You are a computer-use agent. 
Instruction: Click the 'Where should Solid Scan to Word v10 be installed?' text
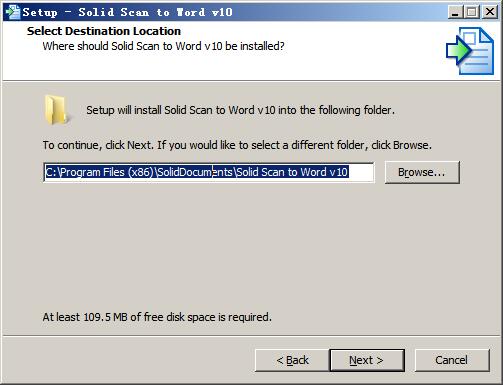point(163,46)
